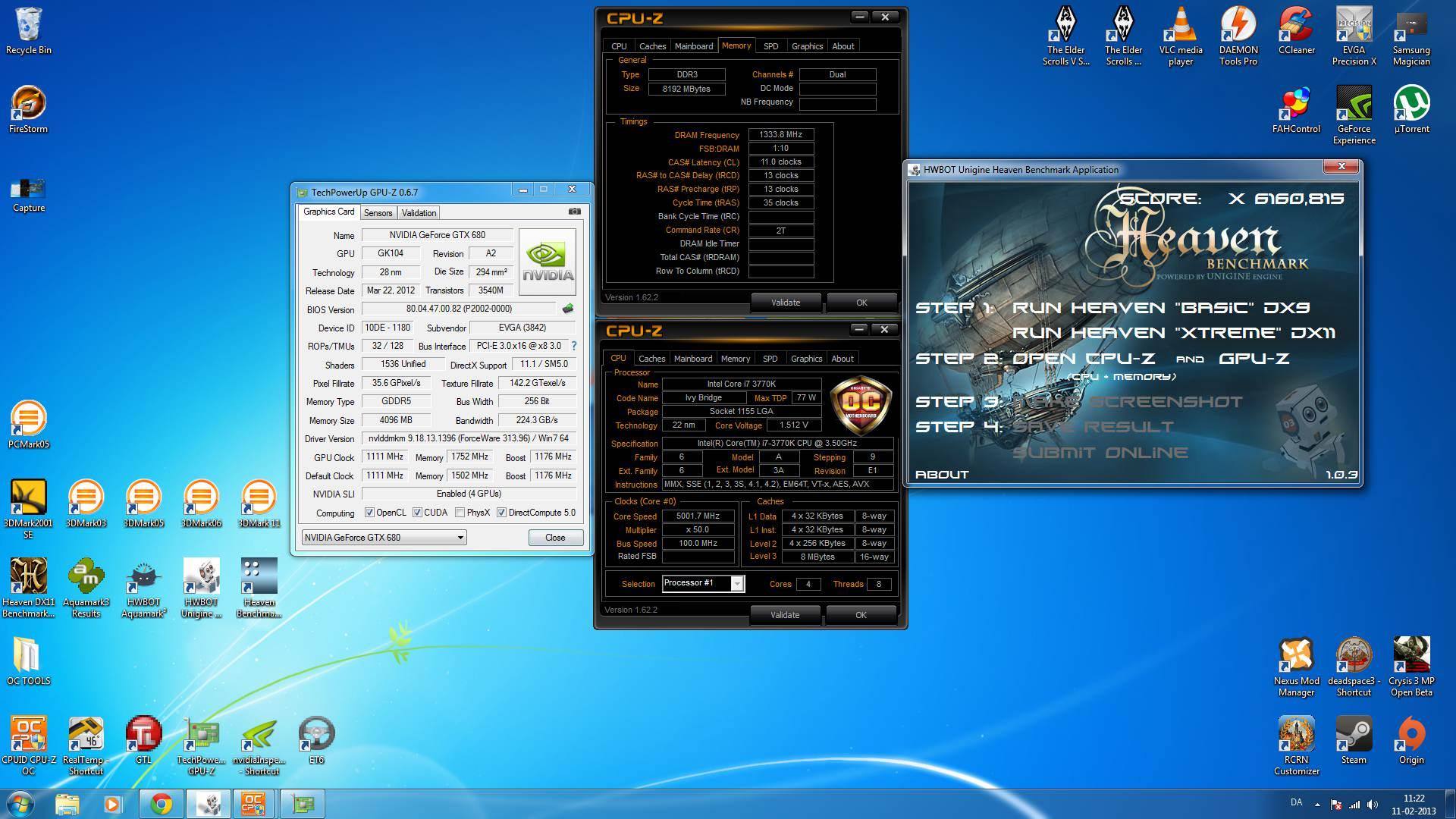Screen dimensions: 1456x819
Task: Open Samsung Magician icon
Action: click(x=1411, y=36)
